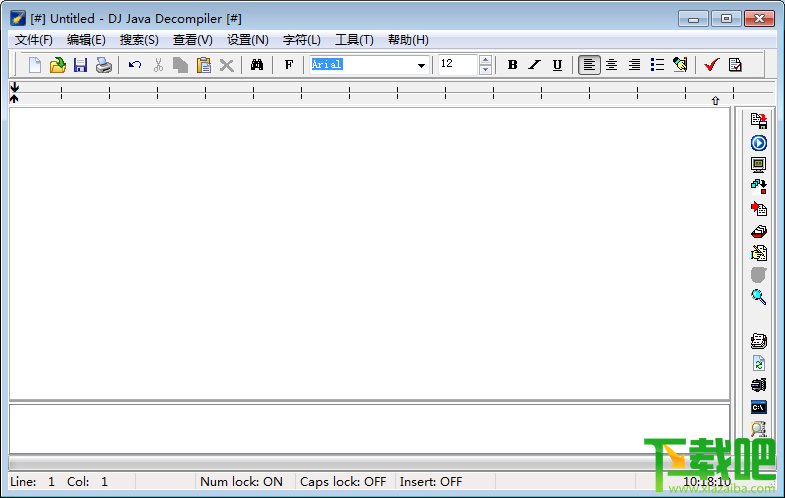
Task: Save the file with floppy disk icon
Action: (x=80, y=65)
